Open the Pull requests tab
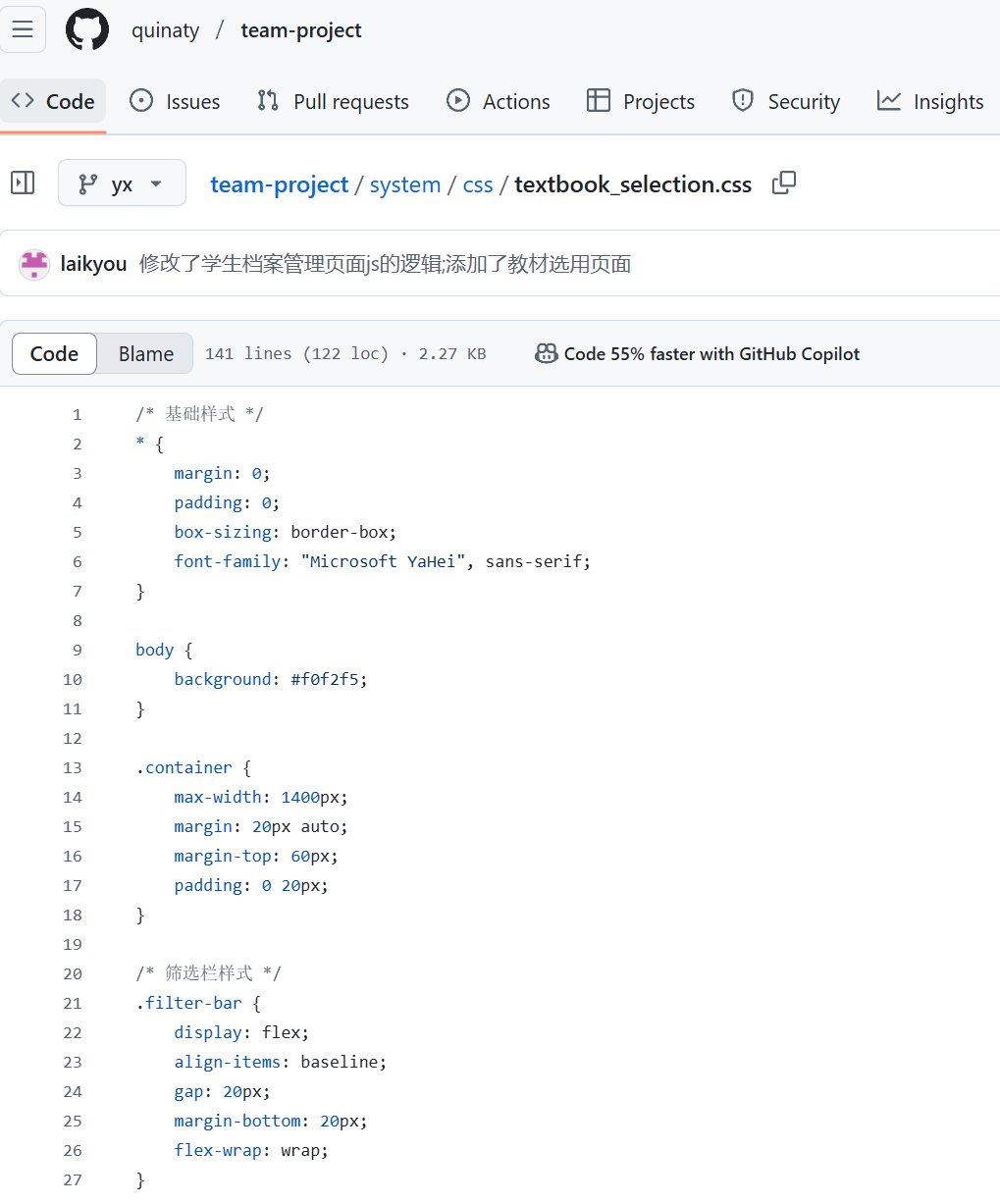 (333, 101)
